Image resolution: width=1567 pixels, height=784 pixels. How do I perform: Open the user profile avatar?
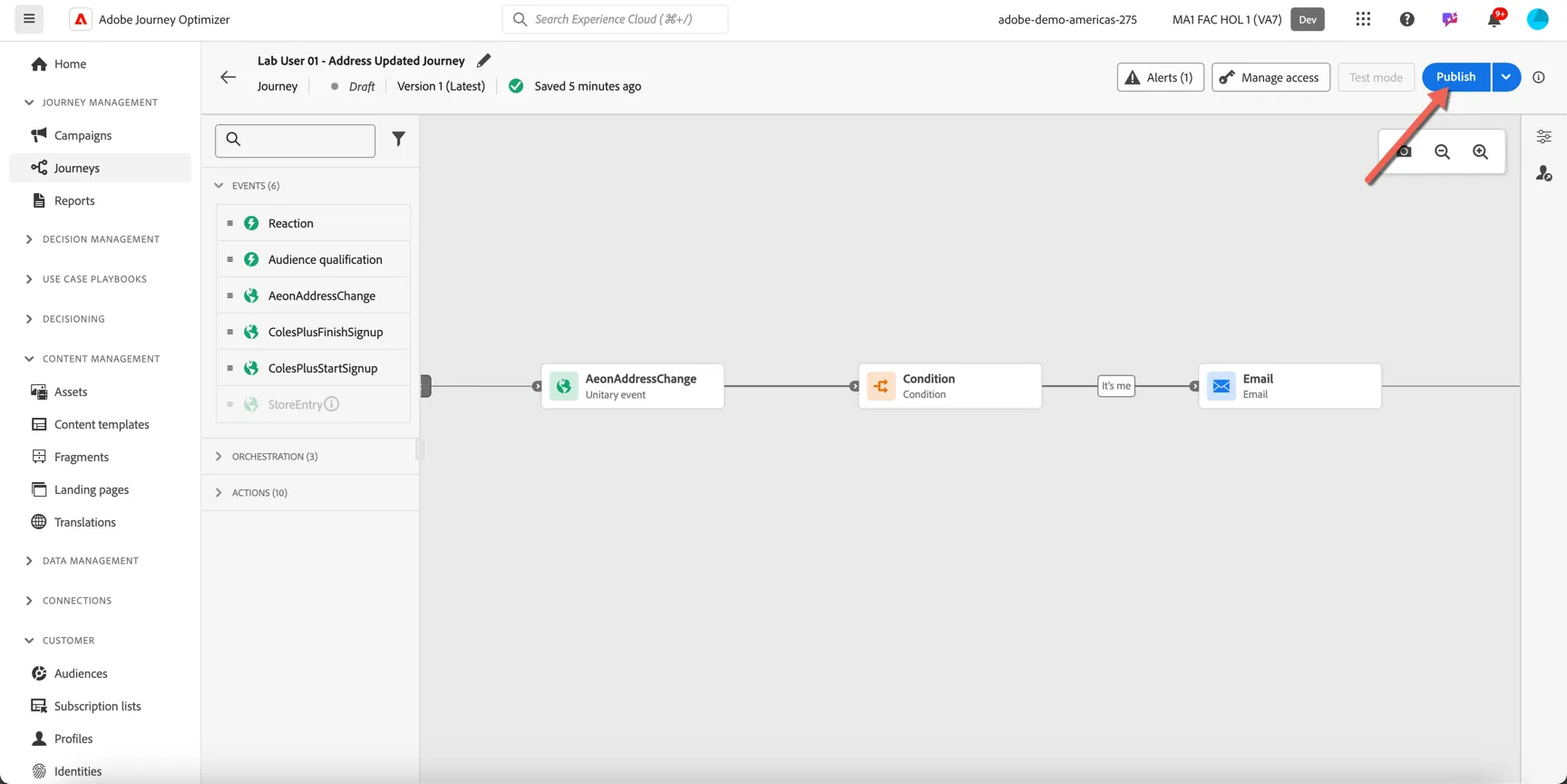pyautogui.click(x=1538, y=19)
